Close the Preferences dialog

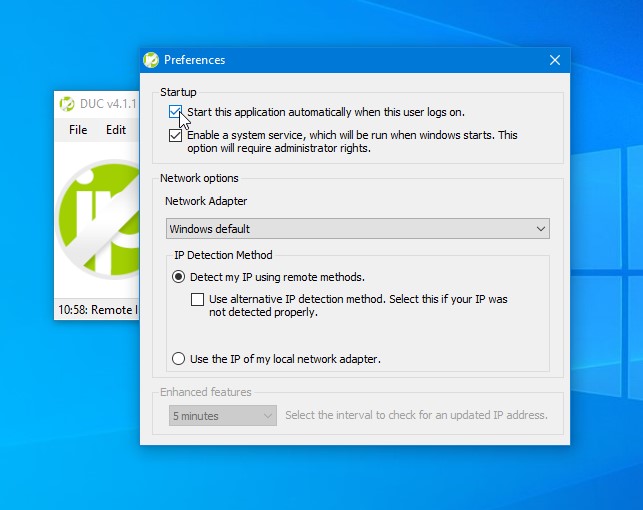click(555, 60)
